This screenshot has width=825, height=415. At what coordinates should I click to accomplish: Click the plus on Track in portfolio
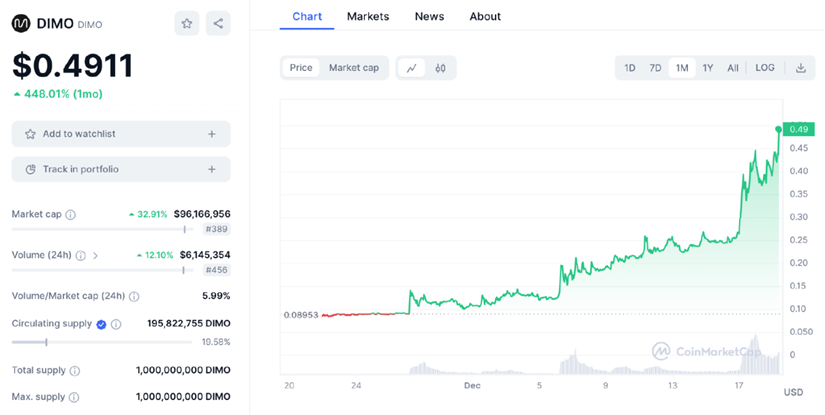pos(211,169)
